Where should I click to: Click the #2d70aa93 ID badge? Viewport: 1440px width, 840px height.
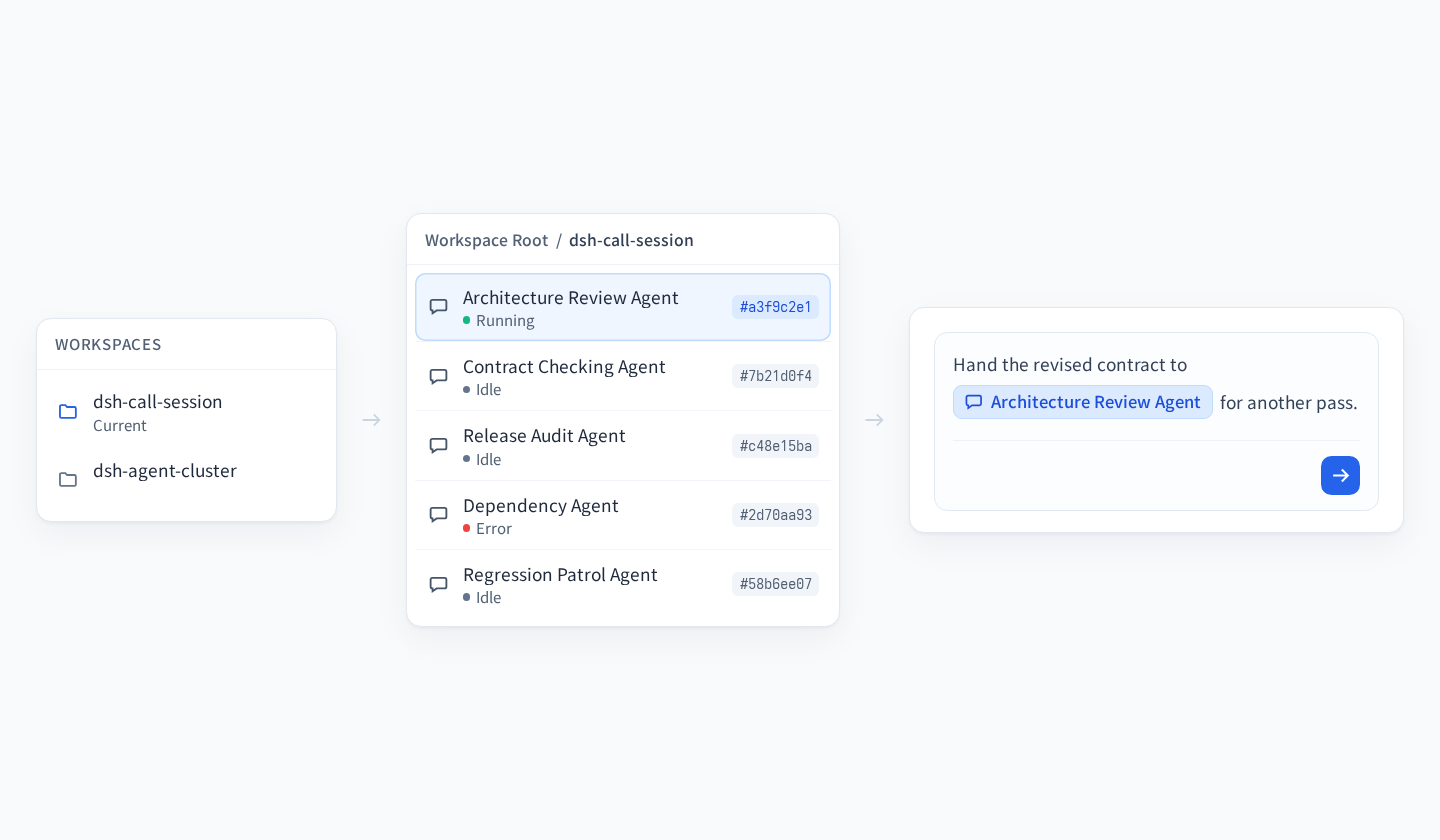[x=775, y=515]
